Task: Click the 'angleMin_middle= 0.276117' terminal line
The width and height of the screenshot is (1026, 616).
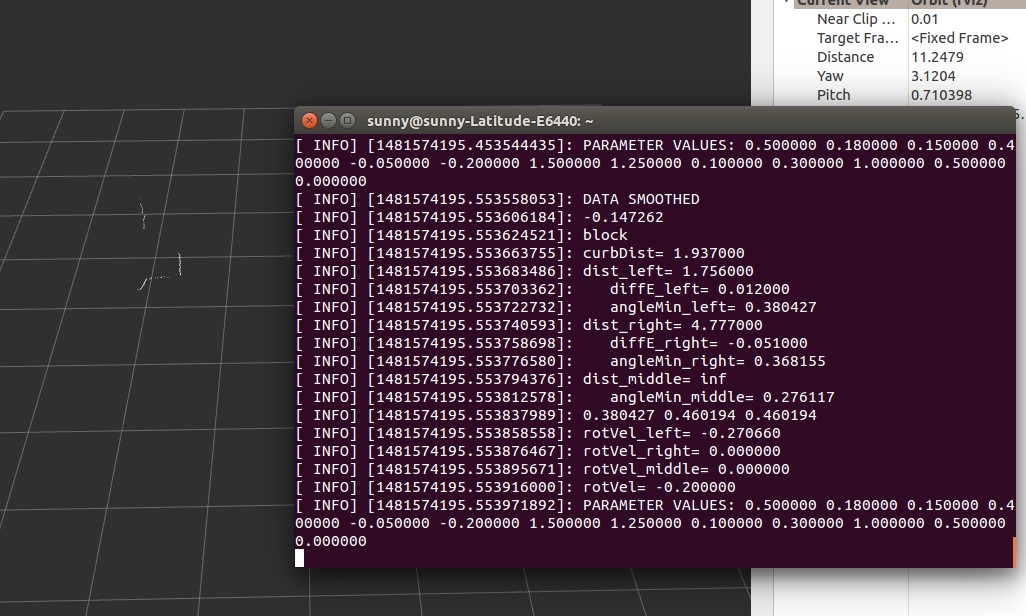Action: (x=722, y=397)
